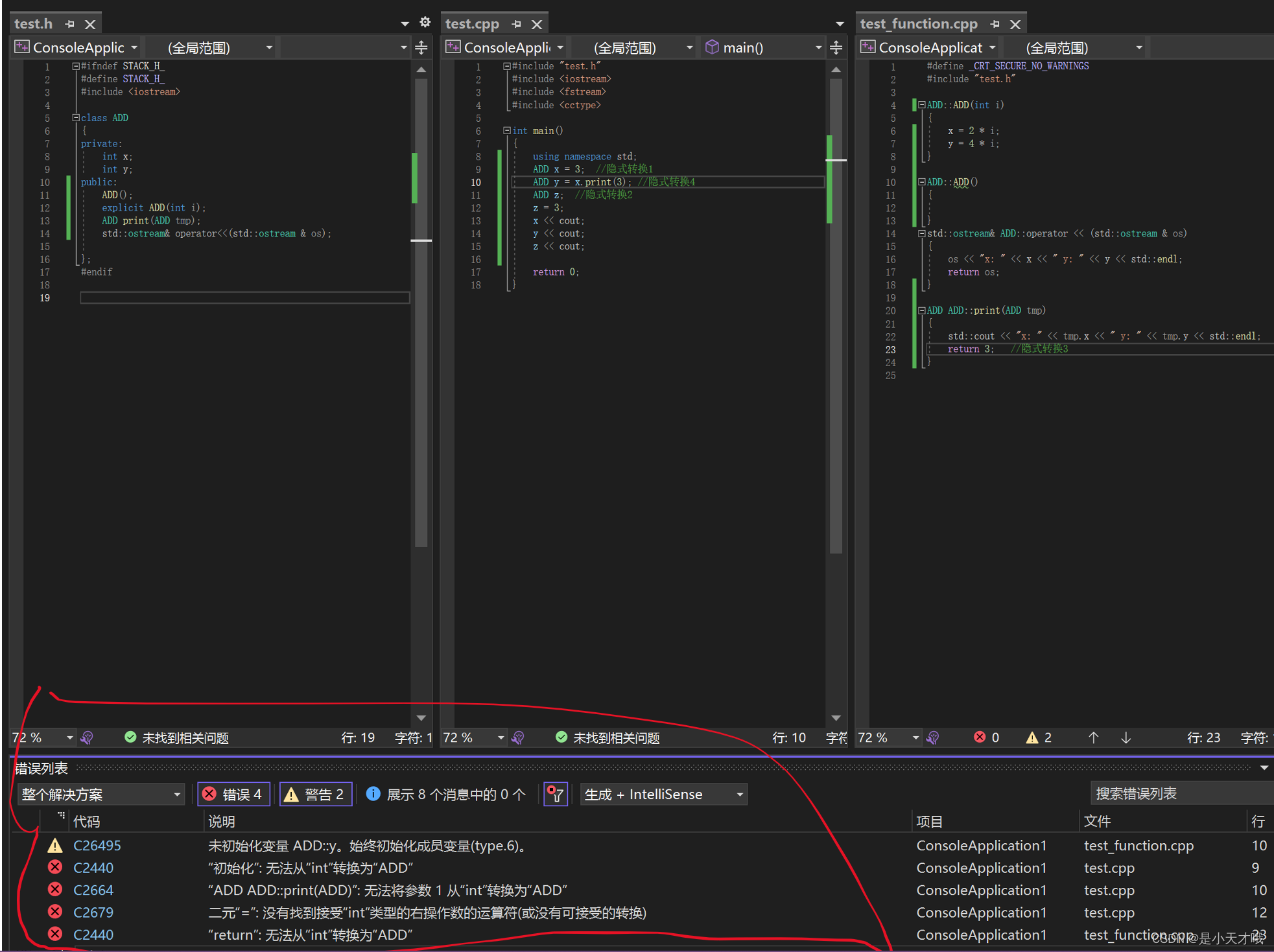
Task: Open the 生成 + IntelliSense dropdown
Action: click(663, 794)
